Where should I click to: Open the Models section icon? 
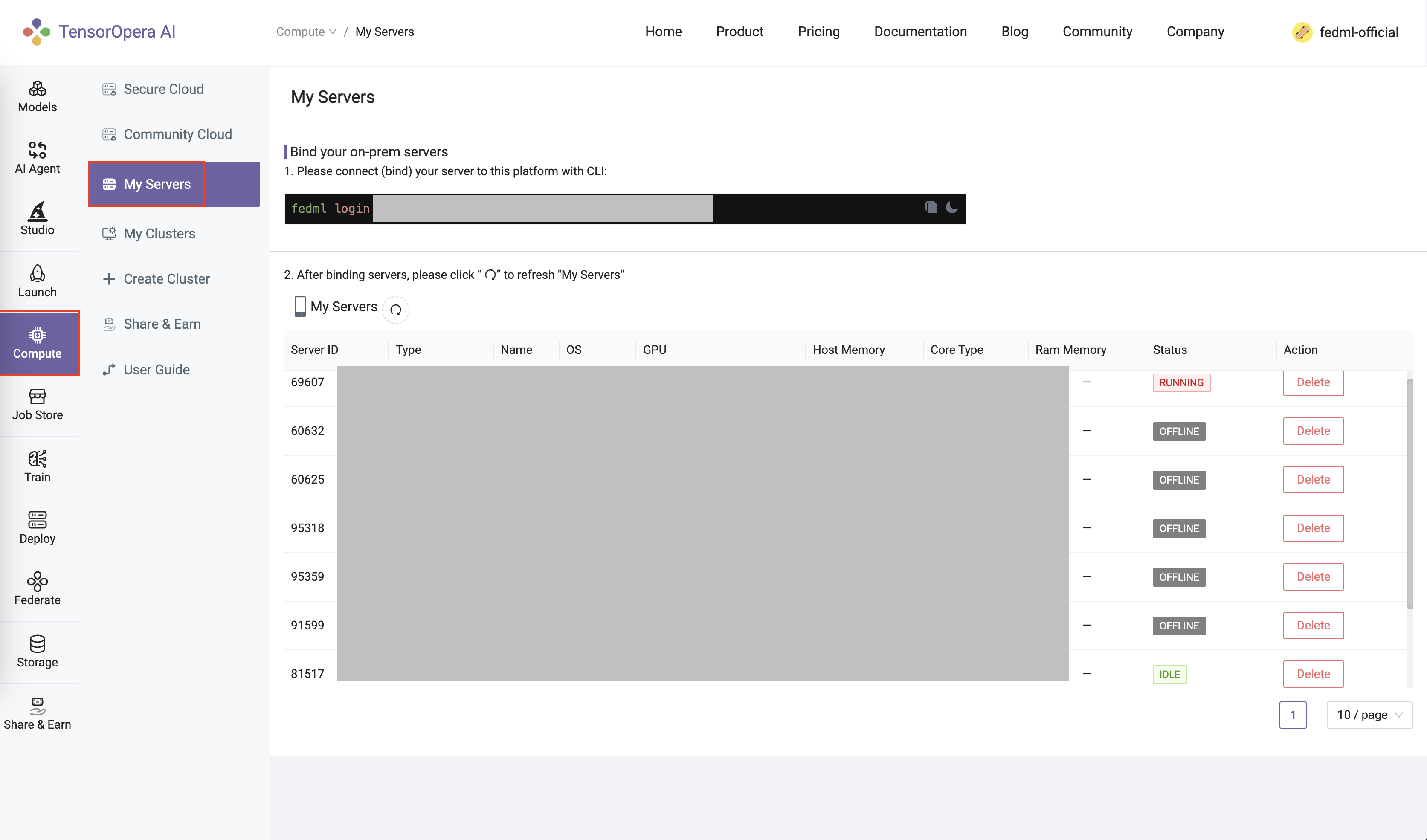click(38, 88)
